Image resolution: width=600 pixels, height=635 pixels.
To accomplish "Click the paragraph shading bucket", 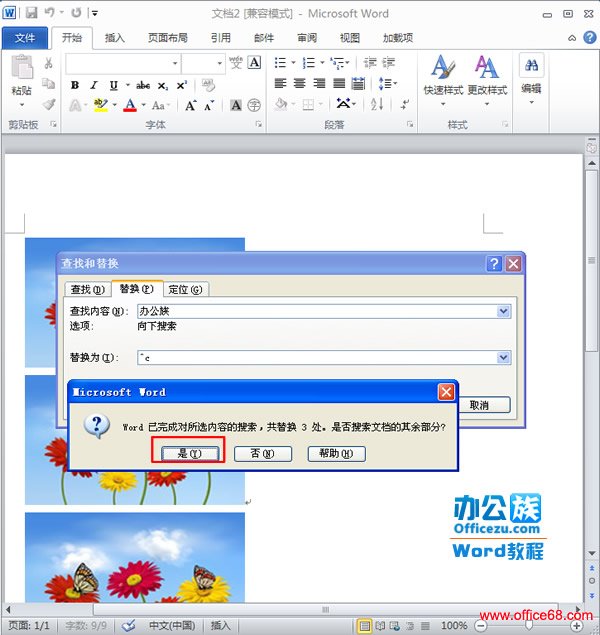I will tap(281, 104).
